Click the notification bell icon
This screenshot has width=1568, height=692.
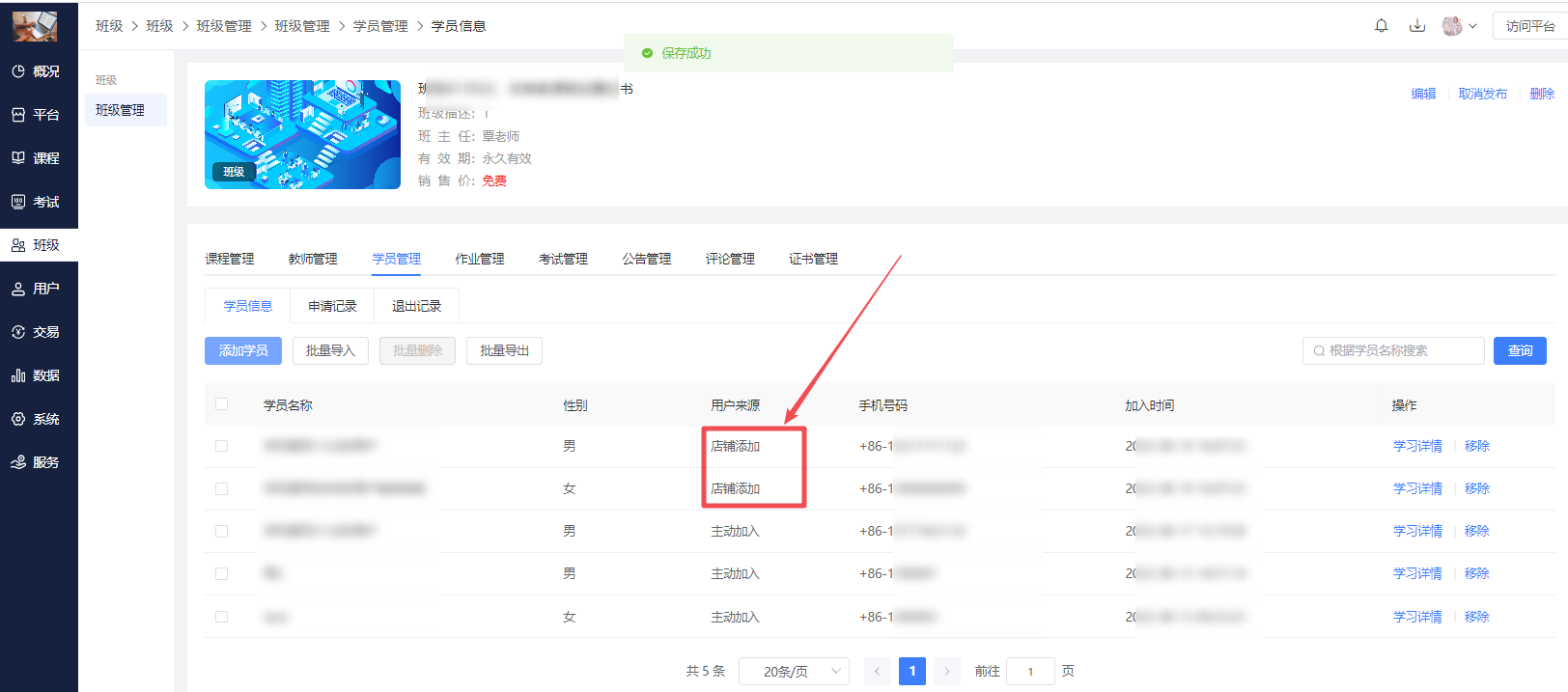(1382, 26)
